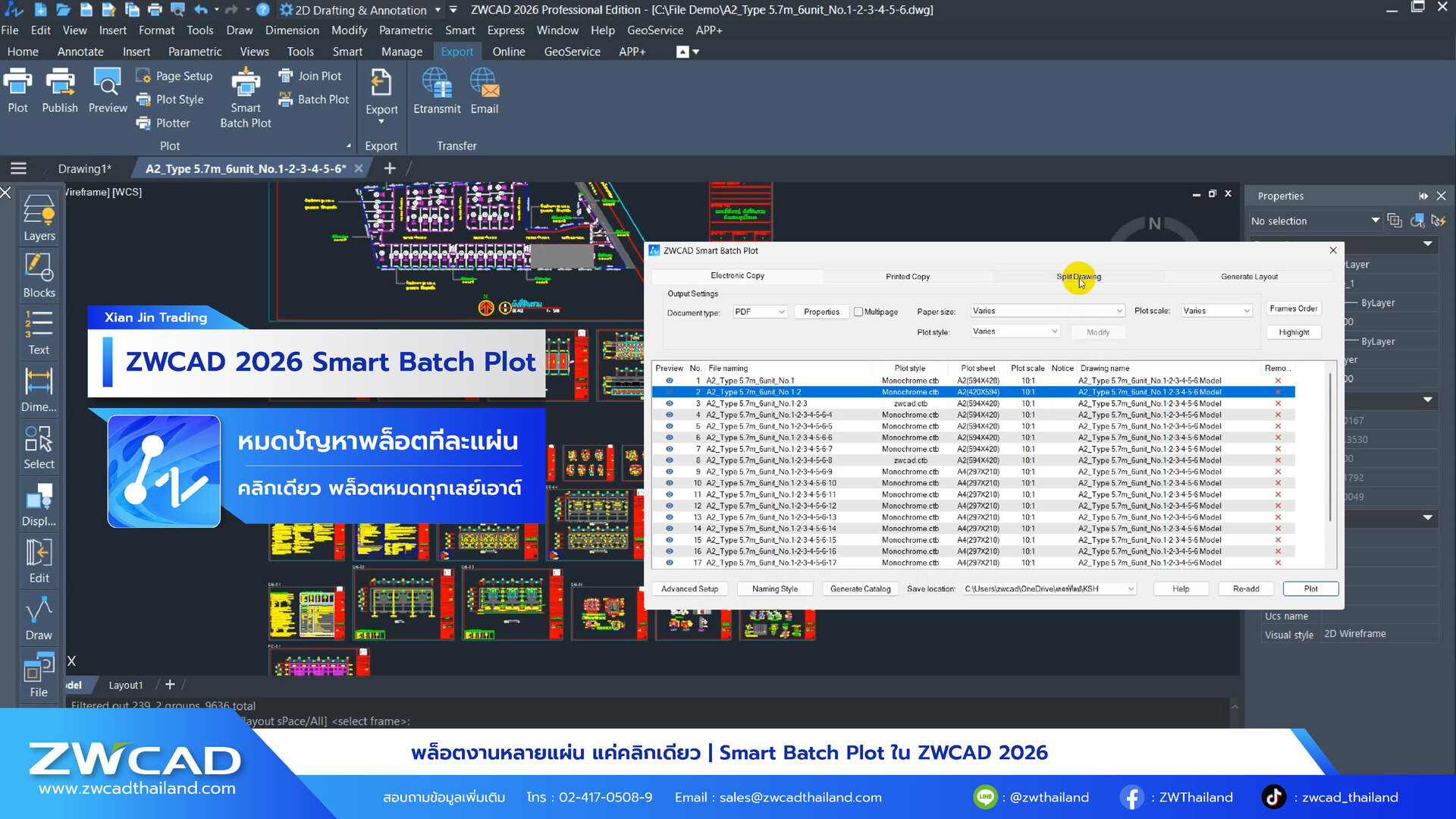Viewport: 1456px width, 819px height.
Task: Open the Document type PDF dropdown
Action: [760, 312]
